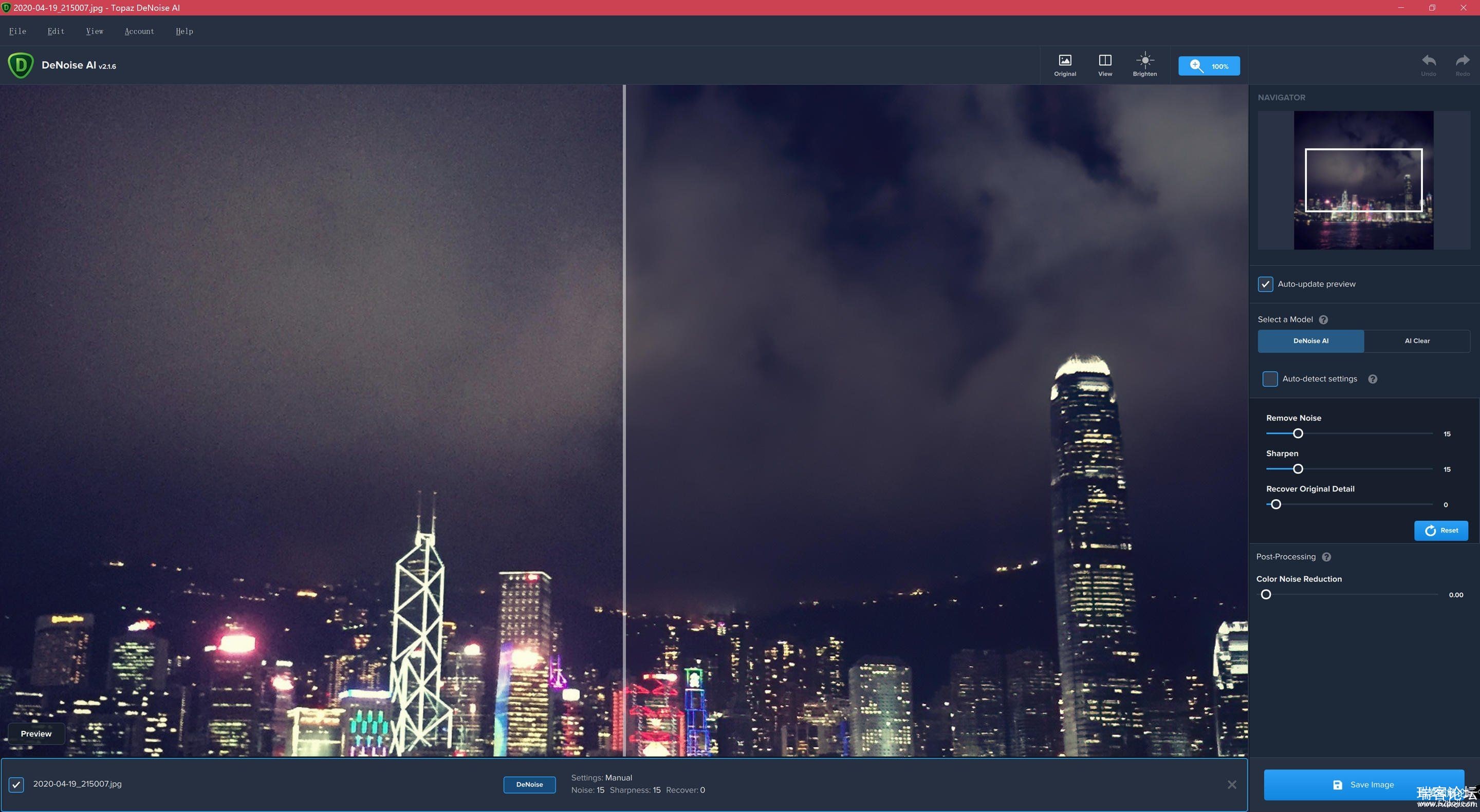Open the File menu
Viewport: 1480px width, 812px height.
tap(17, 30)
